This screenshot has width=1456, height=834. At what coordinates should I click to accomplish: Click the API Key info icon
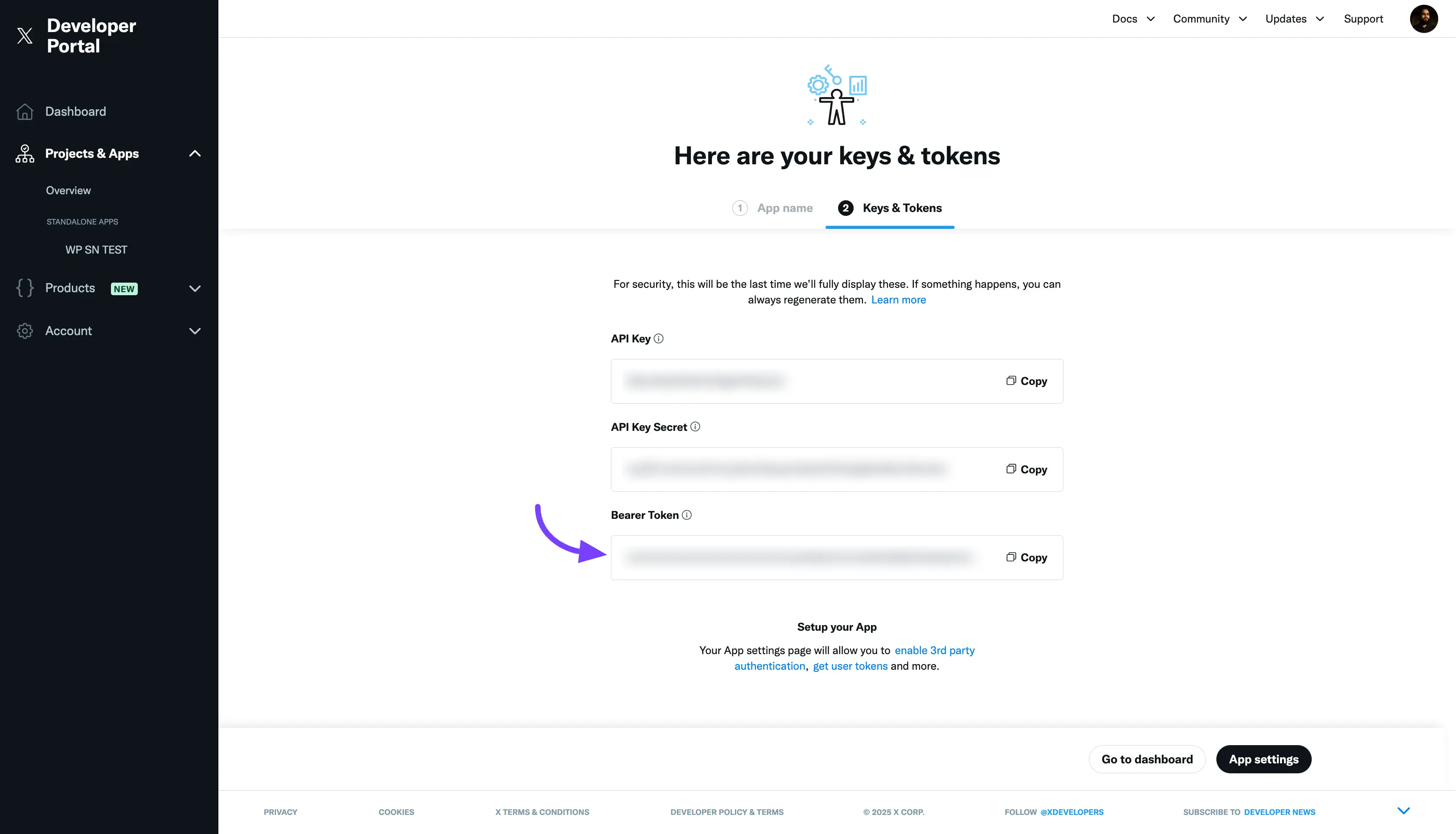658,339
